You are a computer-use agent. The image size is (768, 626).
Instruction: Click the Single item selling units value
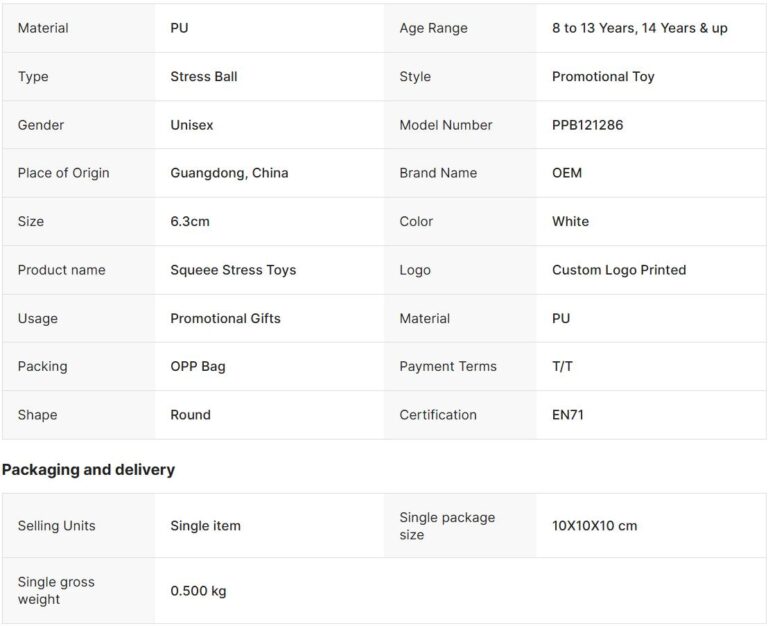tap(205, 526)
